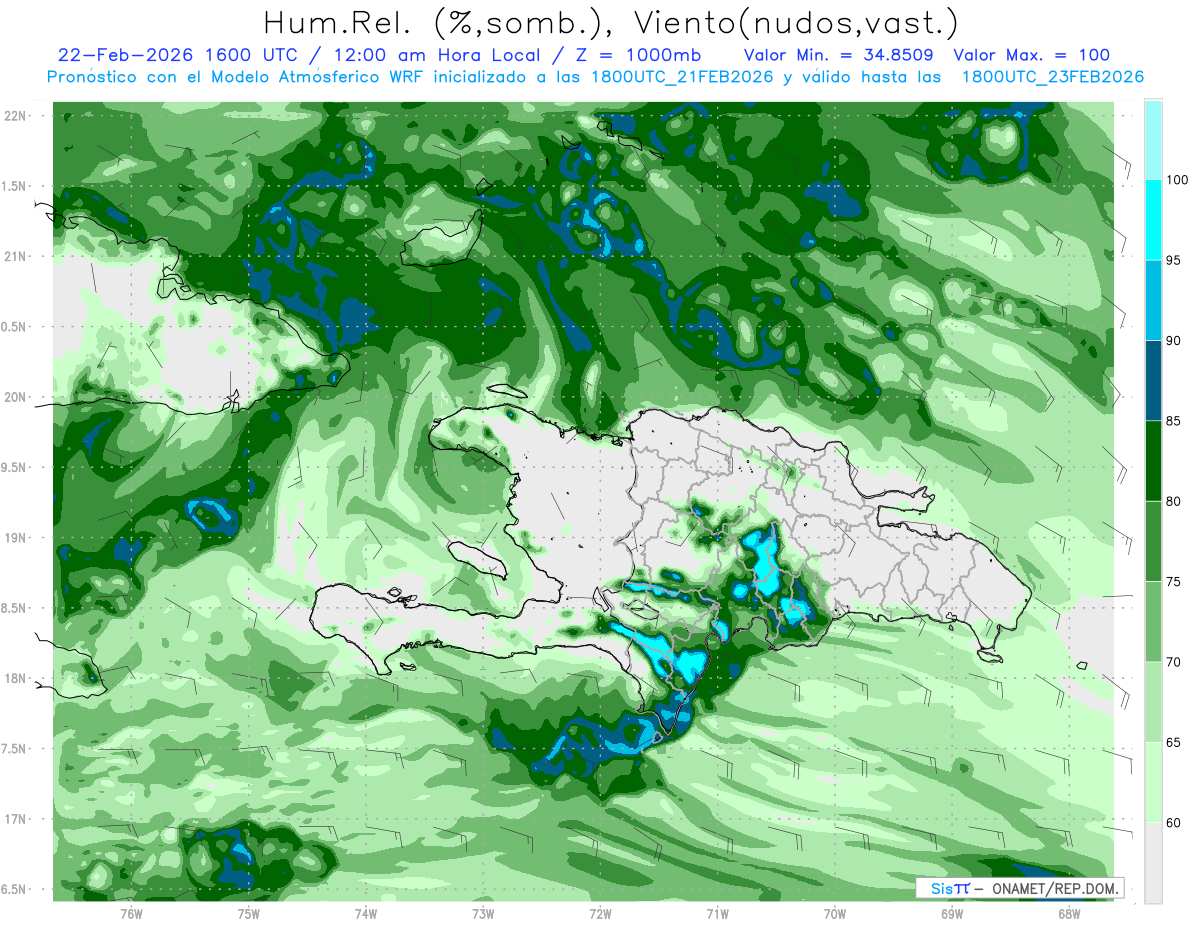The width and height of the screenshot is (1200, 927).
Task: Click the '68W' longitude label
Action: click(1069, 914)
